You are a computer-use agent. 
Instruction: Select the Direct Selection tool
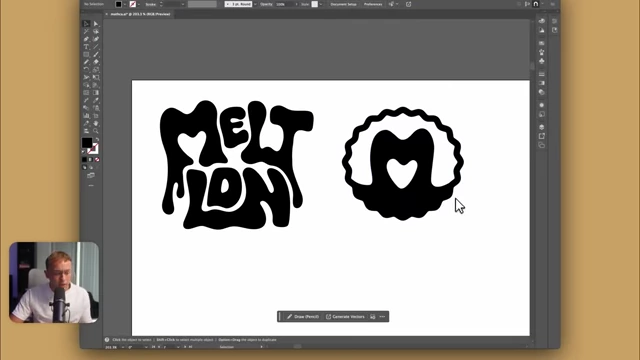click(x=96, y=24)
